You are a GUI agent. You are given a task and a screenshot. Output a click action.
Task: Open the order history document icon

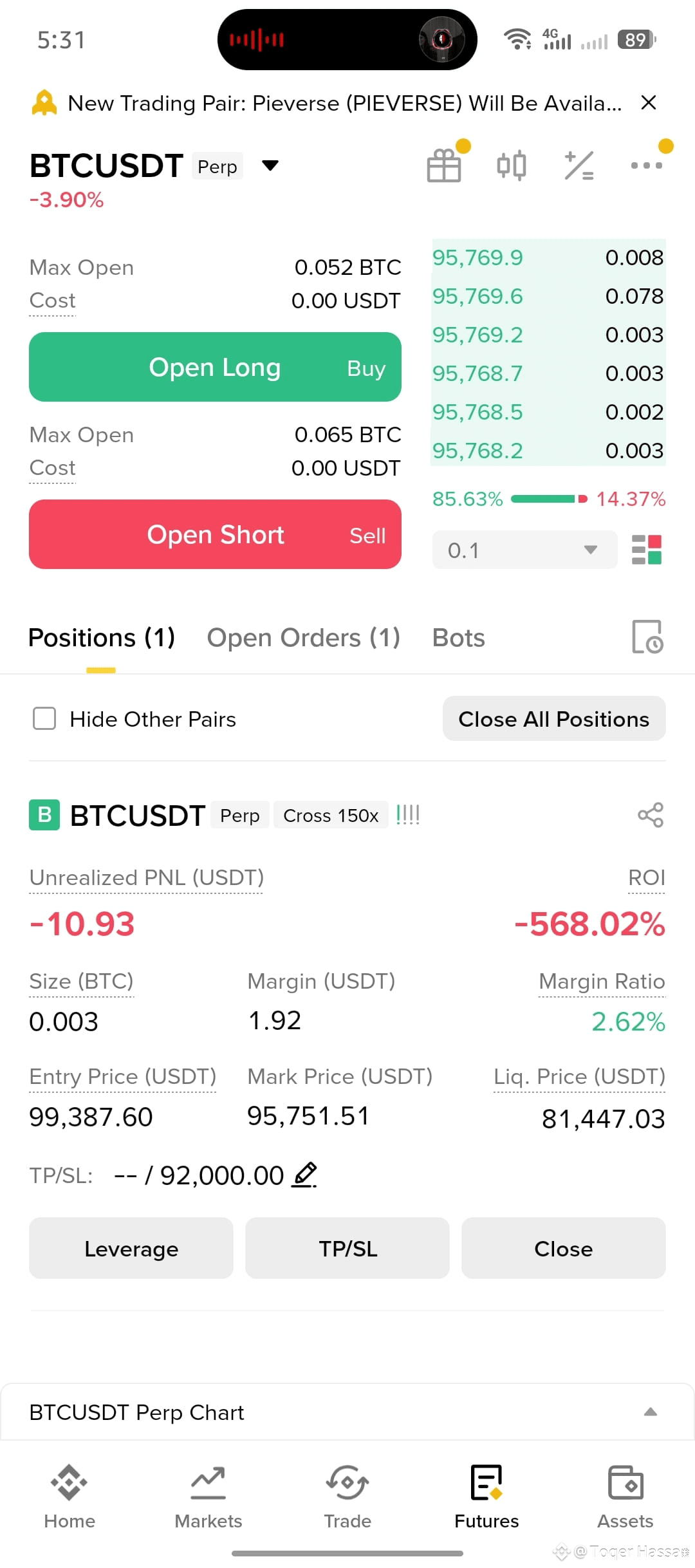click(x=647, y=637)
